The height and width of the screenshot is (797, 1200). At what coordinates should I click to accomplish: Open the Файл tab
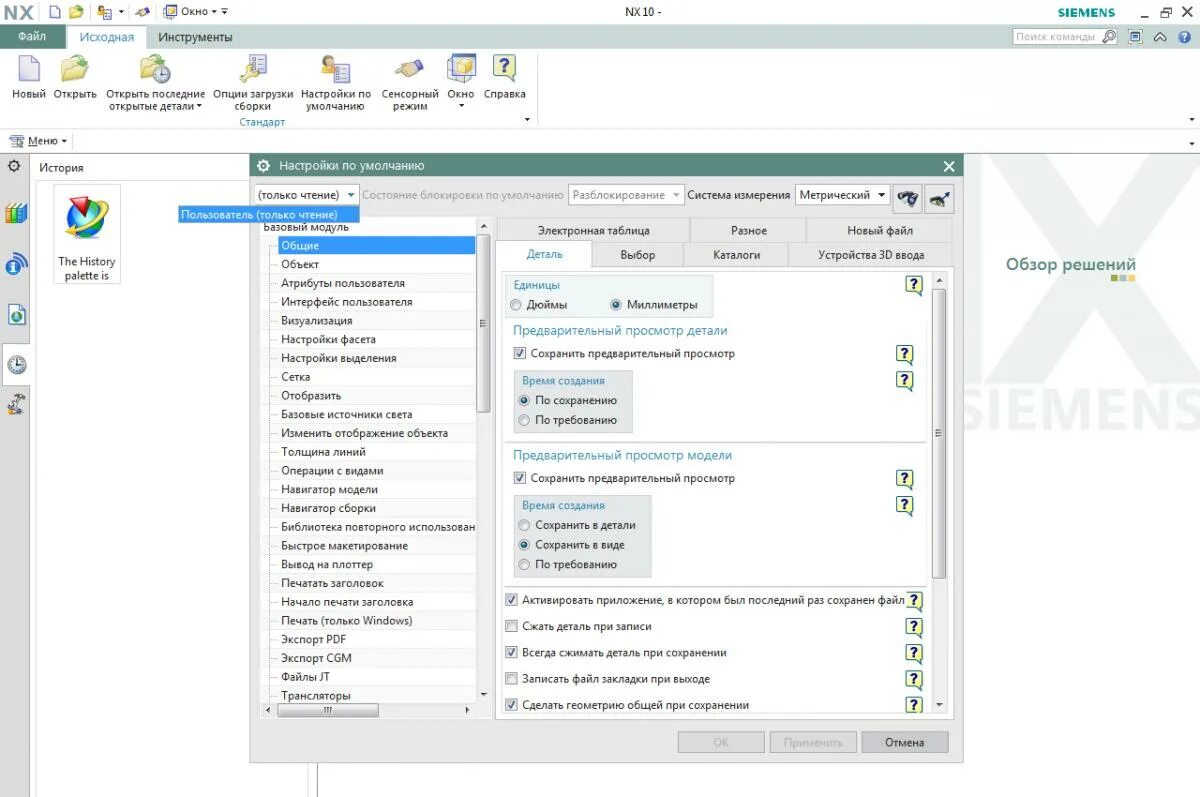(x=32, y=37)
